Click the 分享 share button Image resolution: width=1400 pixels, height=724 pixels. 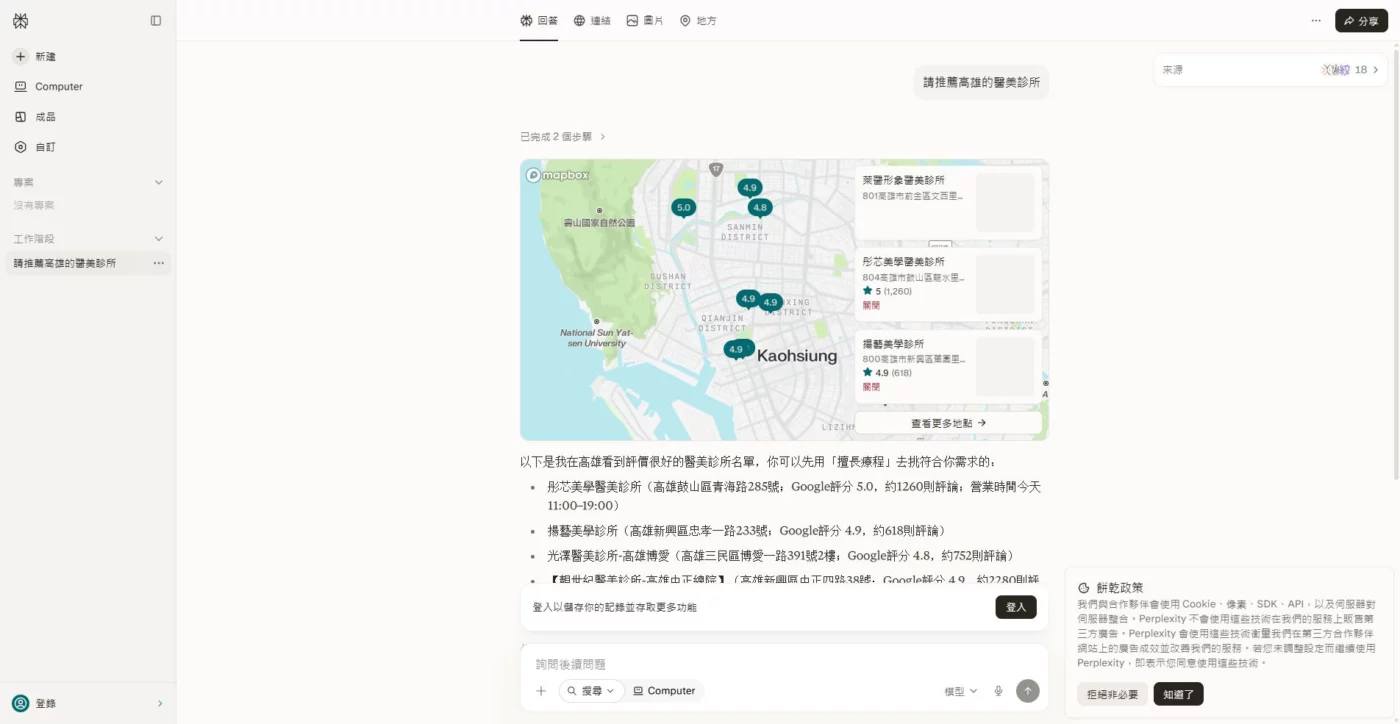coord(1361,20)
